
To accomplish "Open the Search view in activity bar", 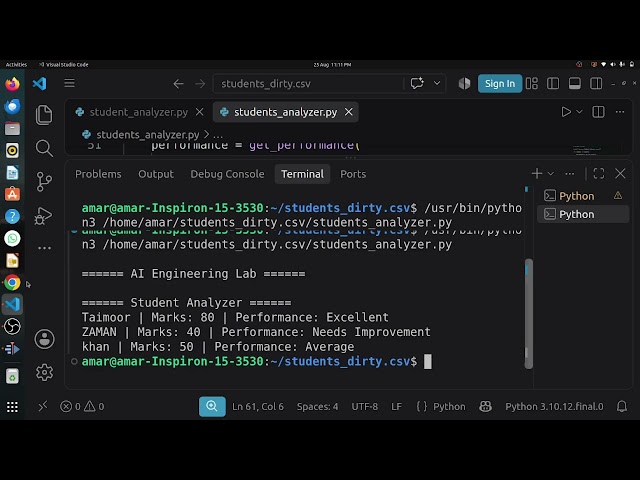I will [44, 148].
